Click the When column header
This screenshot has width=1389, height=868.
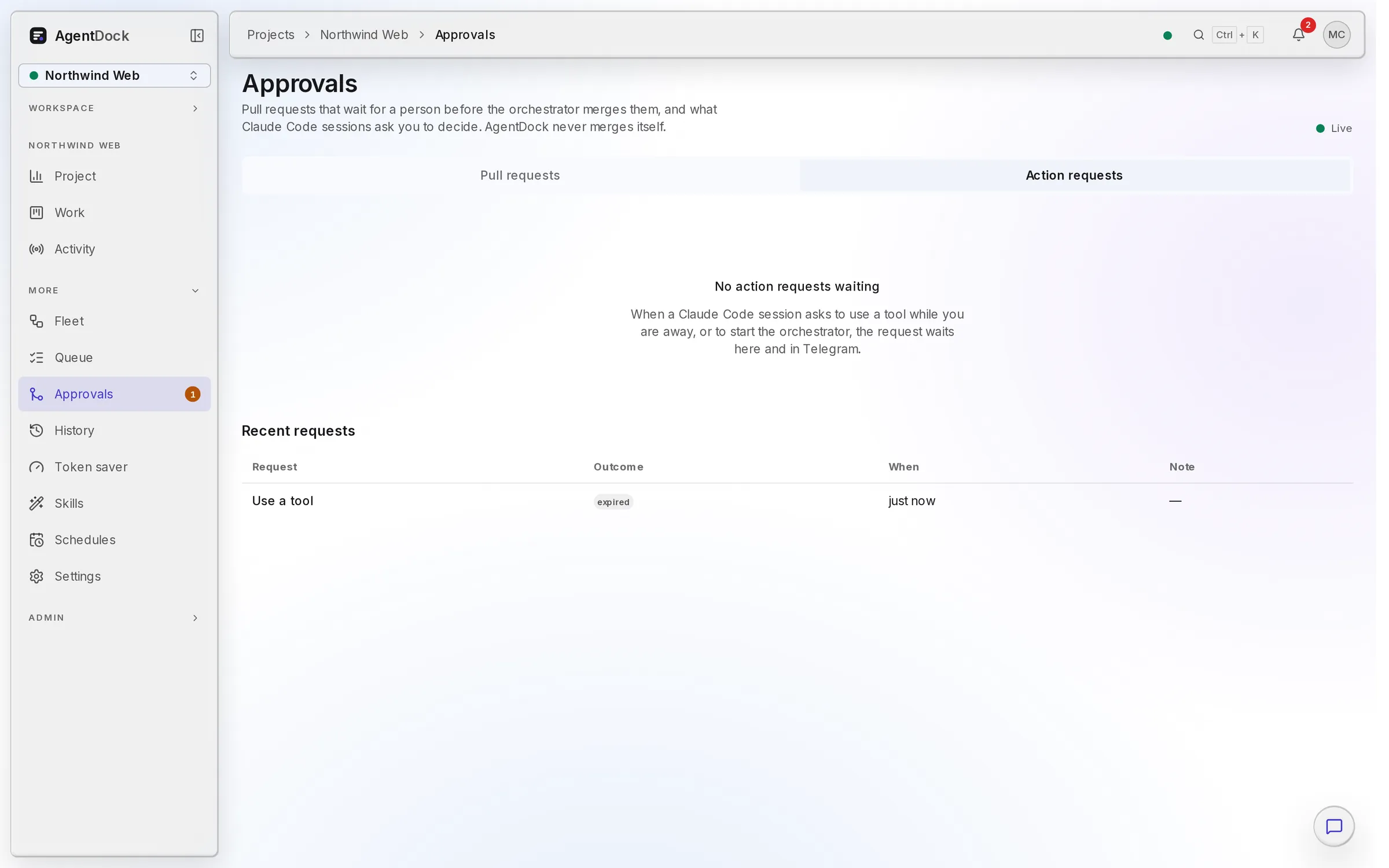(x=903, y=467)
